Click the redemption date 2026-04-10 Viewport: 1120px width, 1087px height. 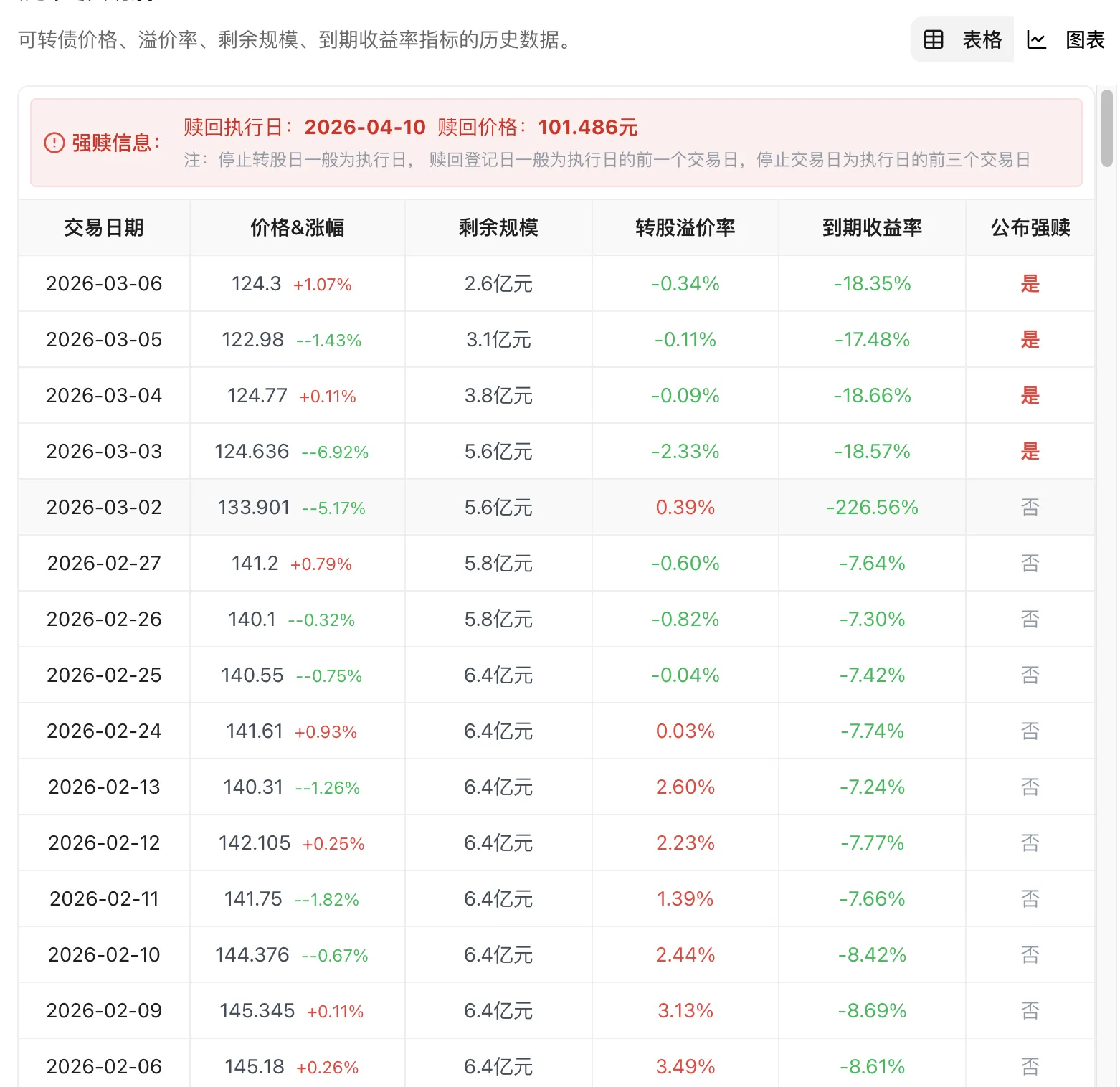coord(365,128)
